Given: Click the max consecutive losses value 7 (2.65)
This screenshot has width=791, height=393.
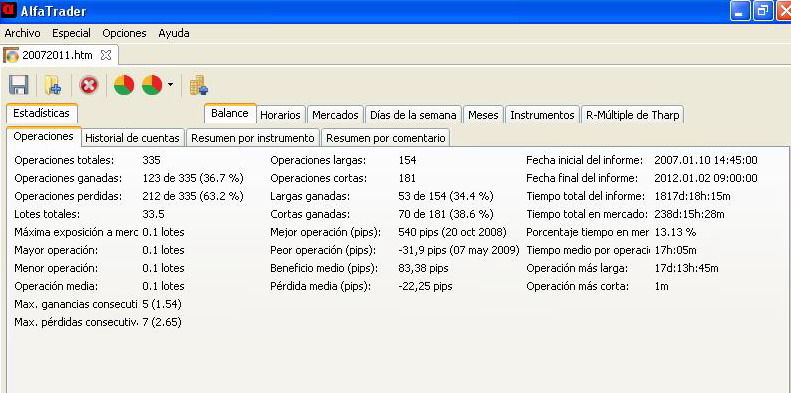Looking at the screenshot, I should (x=162, y=322).
